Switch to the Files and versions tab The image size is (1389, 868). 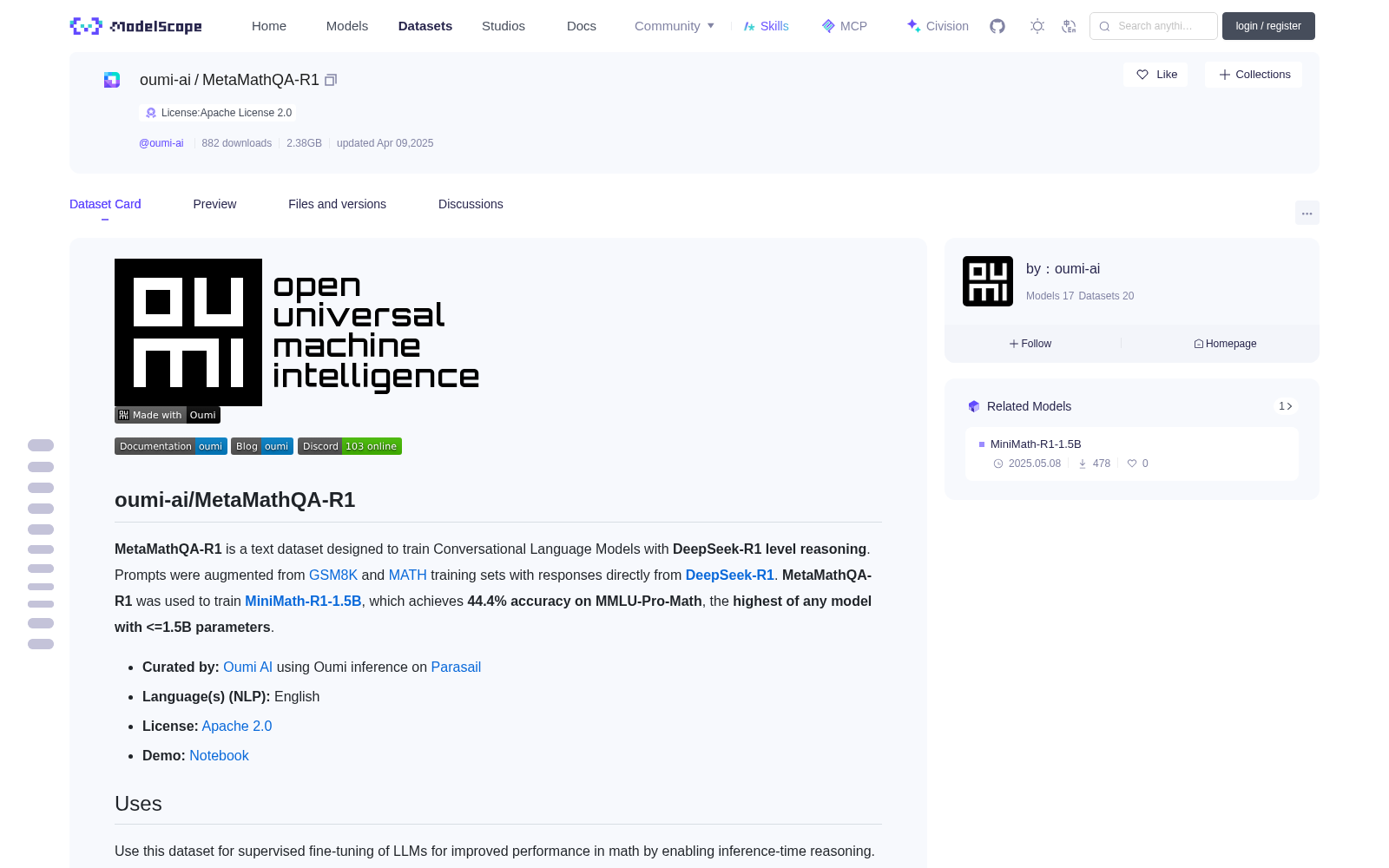pyautogui.click(x=337, y=204)
